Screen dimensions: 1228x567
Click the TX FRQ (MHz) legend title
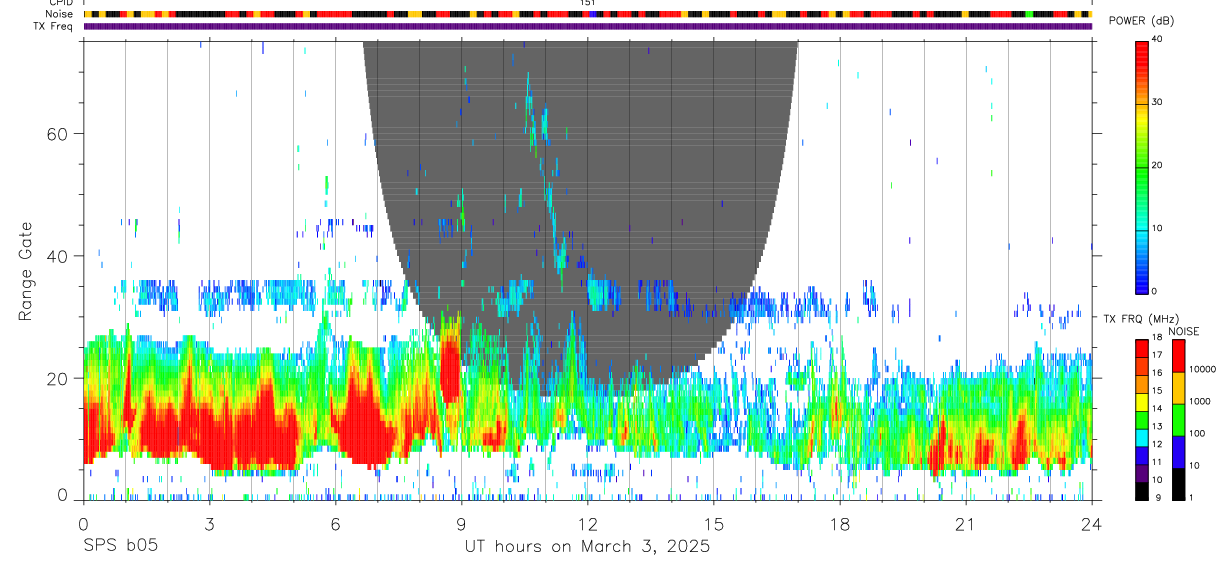point(1141,318)
